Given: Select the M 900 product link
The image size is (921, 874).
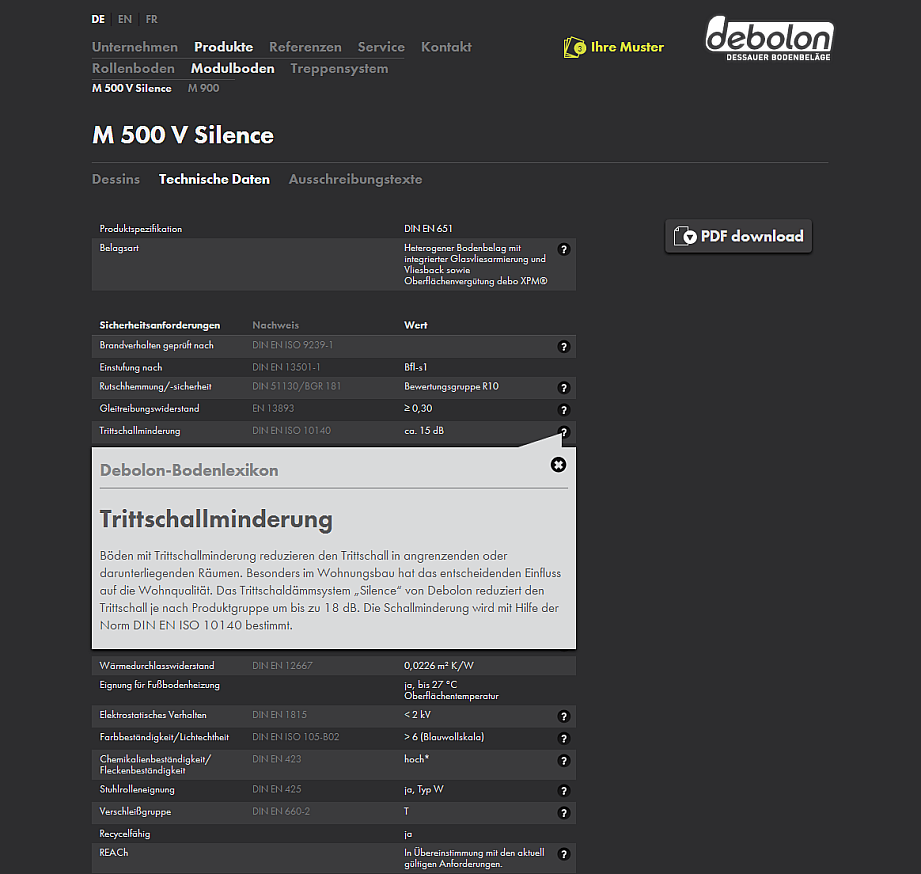Looking at the screenshot, I should coord(203,88).
